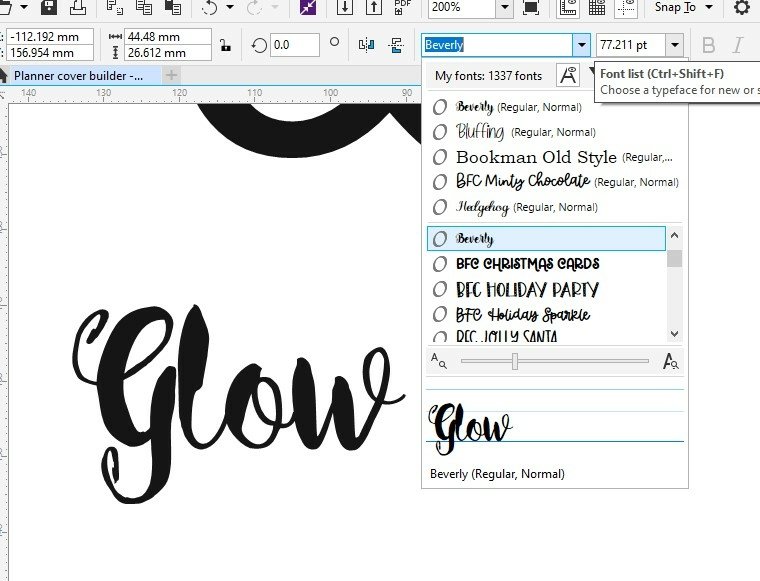
Task: Click the font preview size slider handle
Action: point(515,361)
